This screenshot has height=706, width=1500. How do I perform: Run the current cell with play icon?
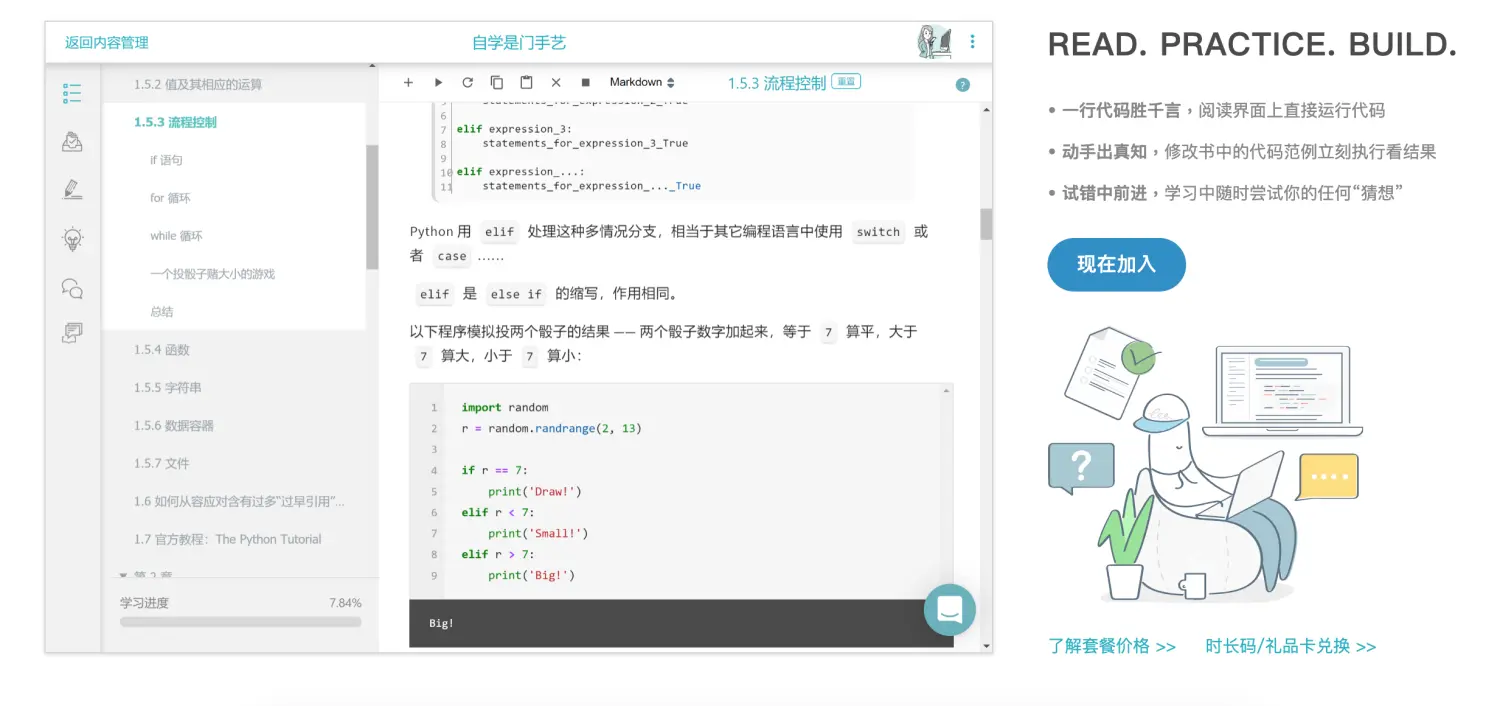tap(438, 83)
